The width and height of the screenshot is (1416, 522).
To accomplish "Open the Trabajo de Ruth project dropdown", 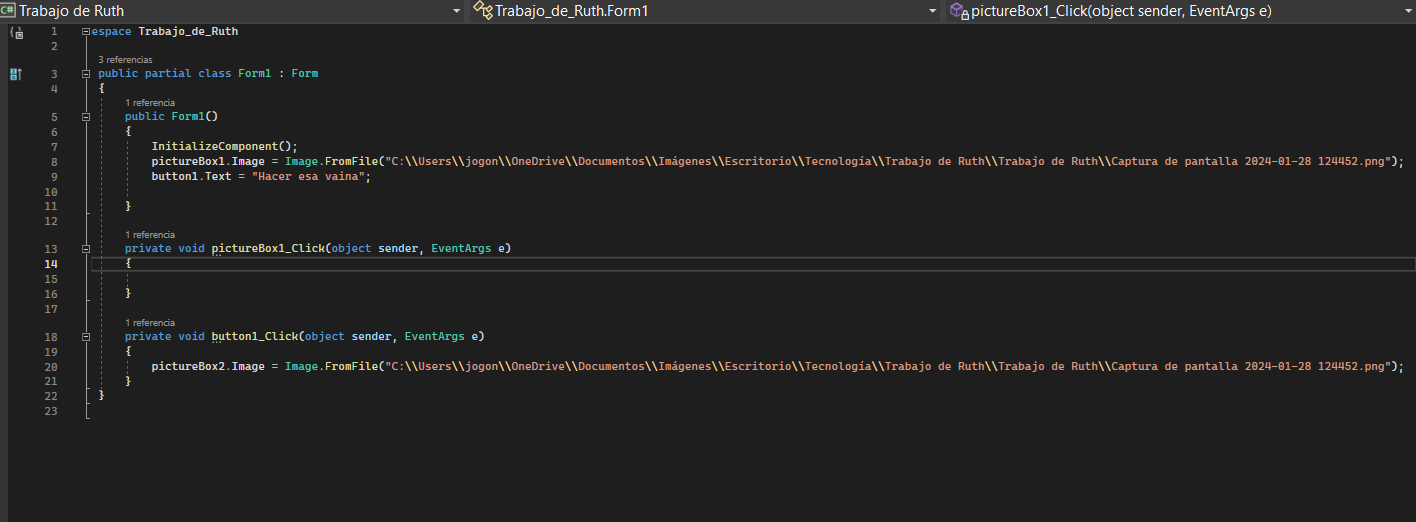I will click(456, 11).
